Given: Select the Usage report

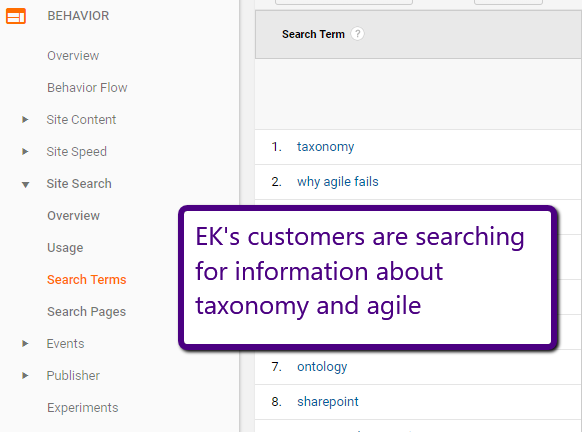Looking at the screenshot, I should click(65, 248).
